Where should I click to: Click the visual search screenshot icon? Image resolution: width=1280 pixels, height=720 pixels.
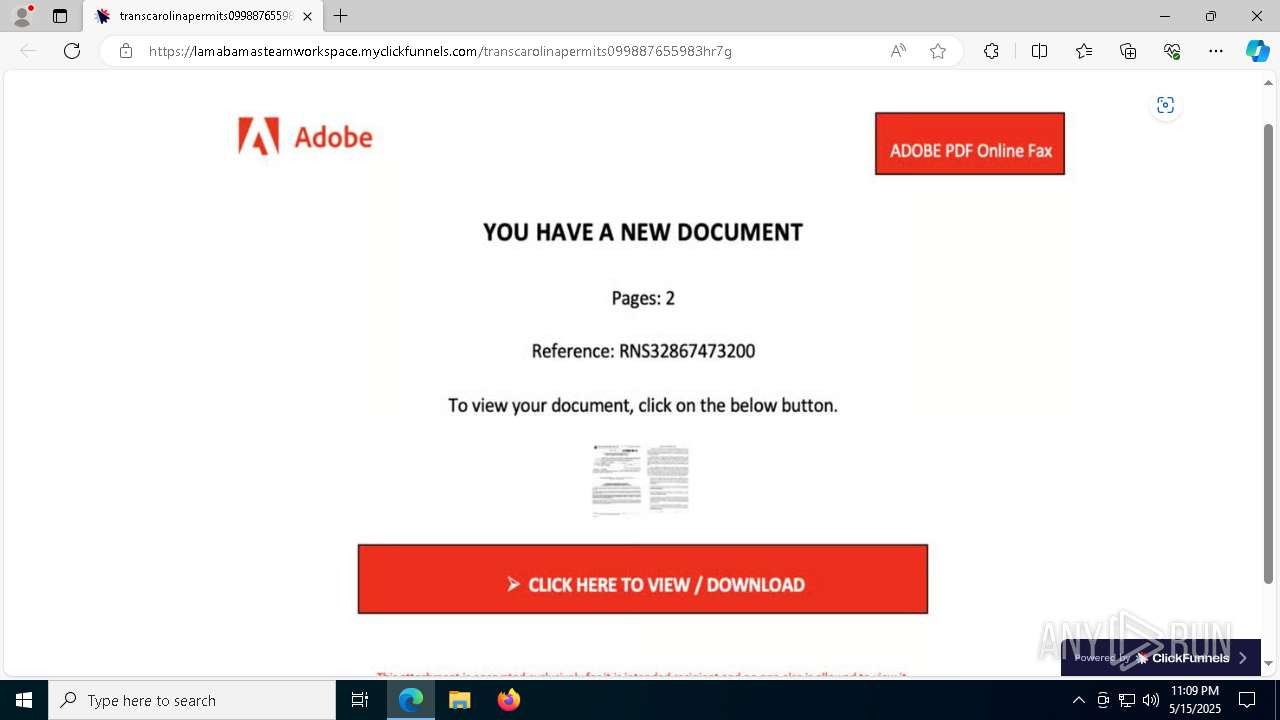click(x=1165, y=105)
